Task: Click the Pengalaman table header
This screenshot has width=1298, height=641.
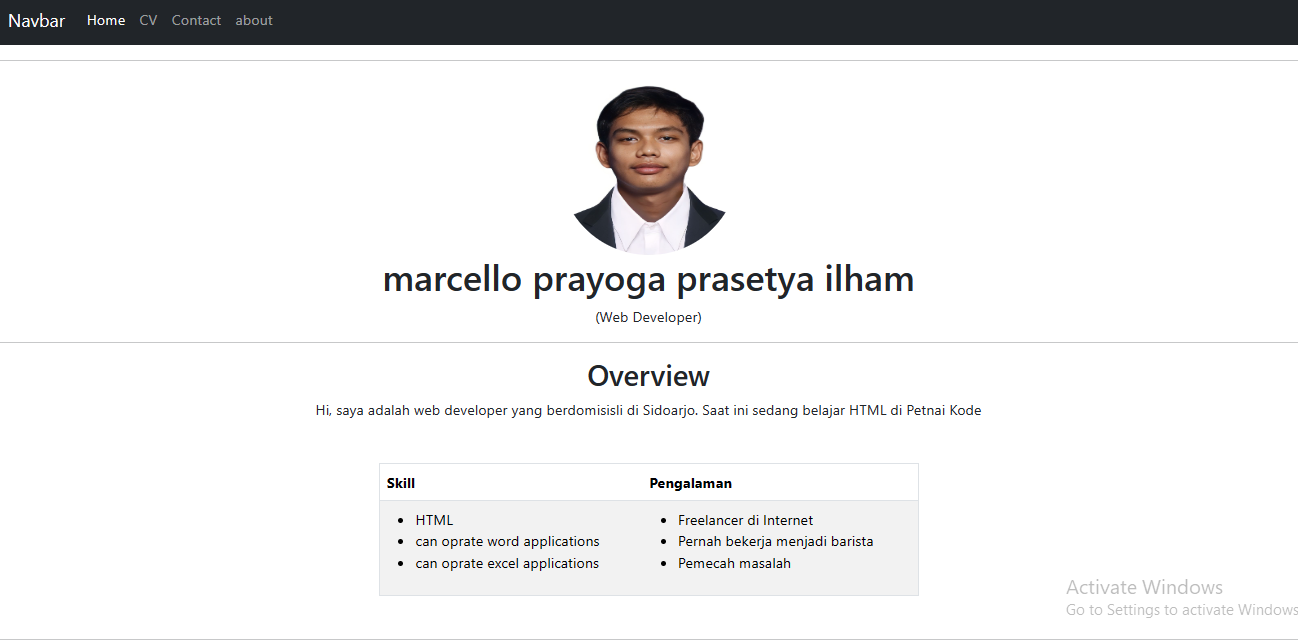Action: (x=691, y=482)
